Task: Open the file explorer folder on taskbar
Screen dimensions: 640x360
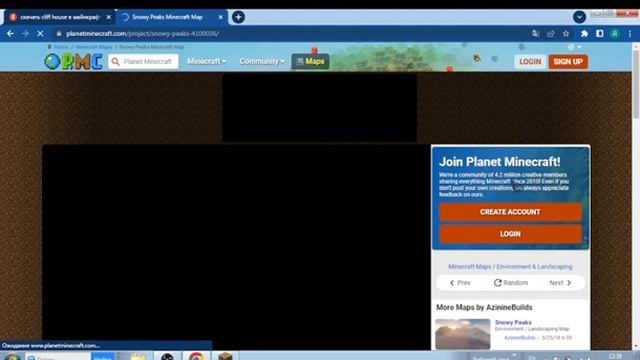Action: [138, 357]
